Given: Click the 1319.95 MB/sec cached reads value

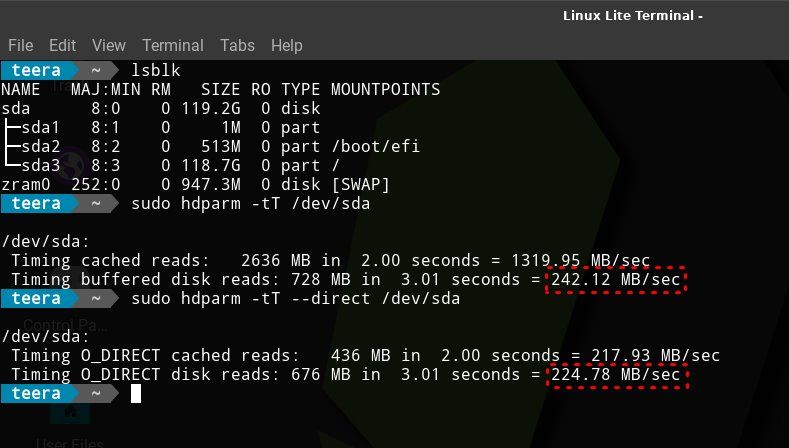Looking at the screenshot, I should click(x=581, y=260).
